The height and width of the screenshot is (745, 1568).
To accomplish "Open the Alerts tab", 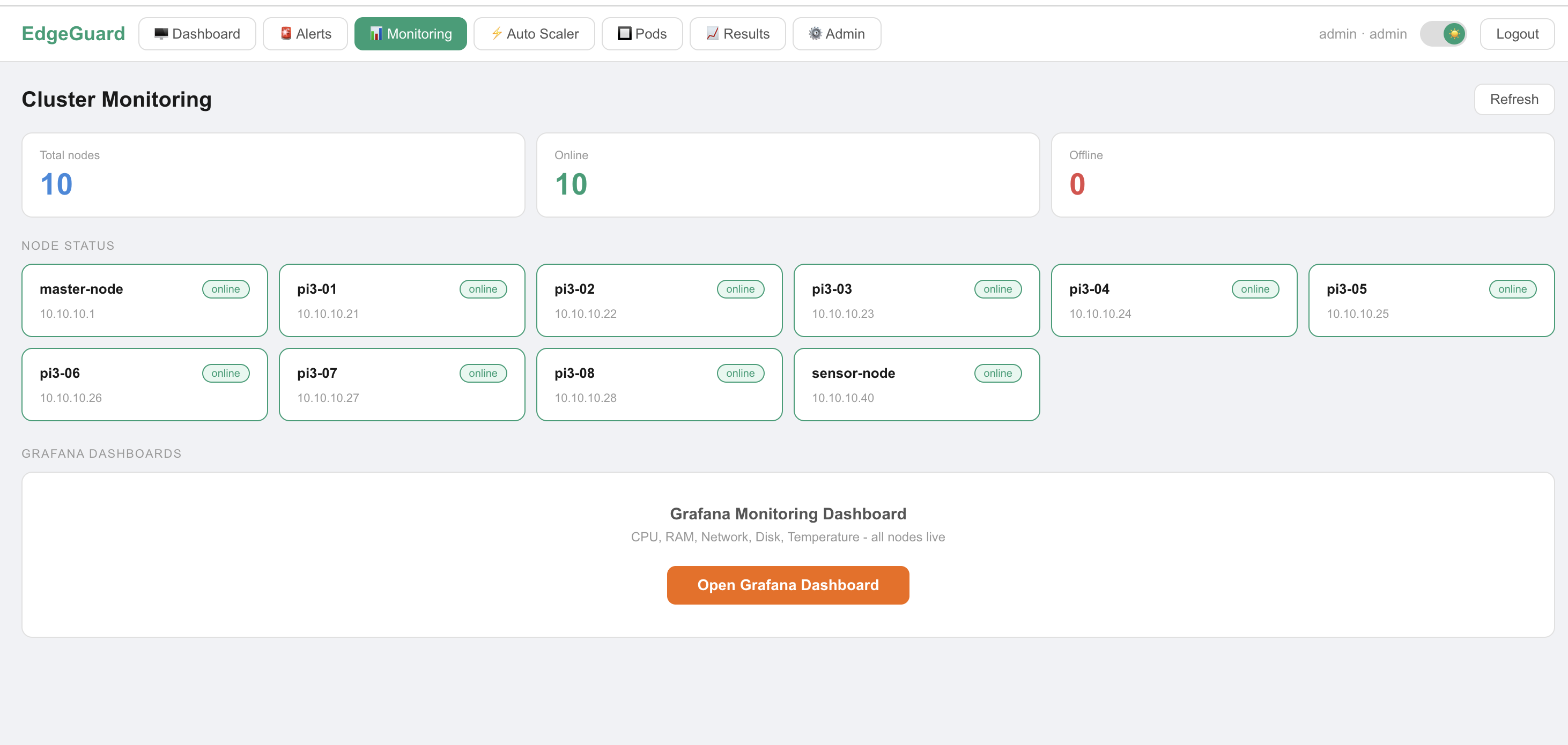I will click(x=305, y=34).
